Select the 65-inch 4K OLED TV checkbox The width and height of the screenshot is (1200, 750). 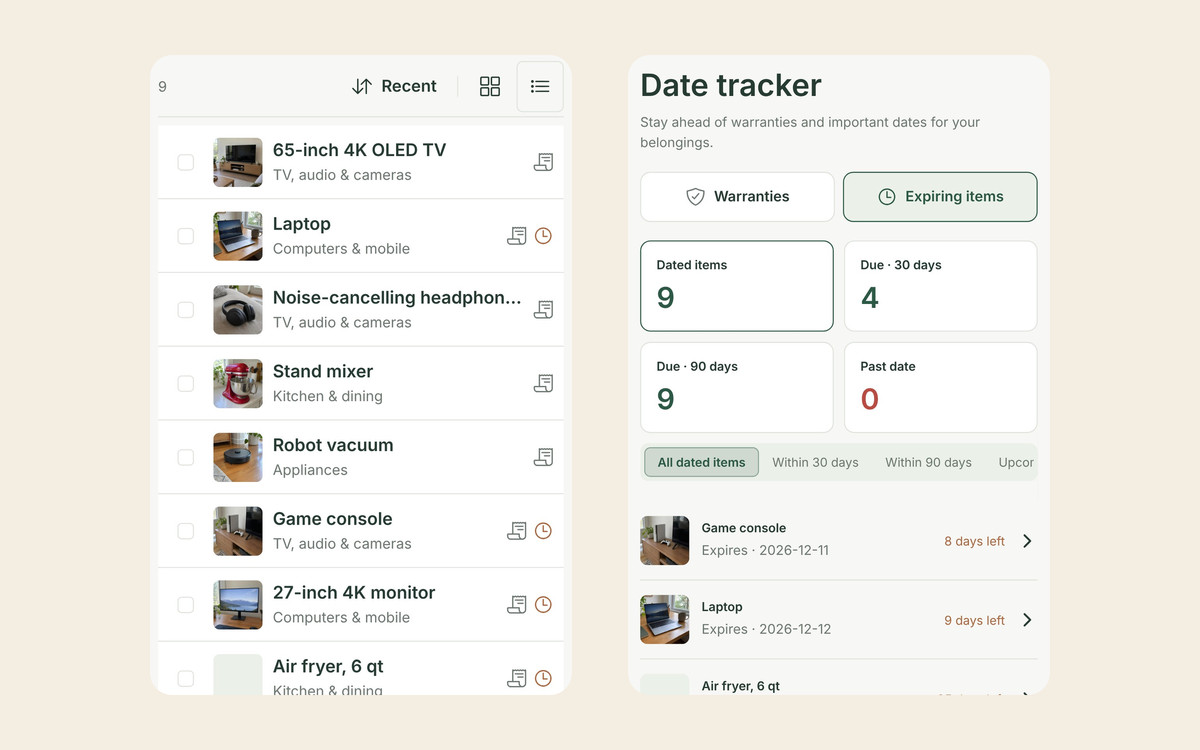(x=186, y=162)
